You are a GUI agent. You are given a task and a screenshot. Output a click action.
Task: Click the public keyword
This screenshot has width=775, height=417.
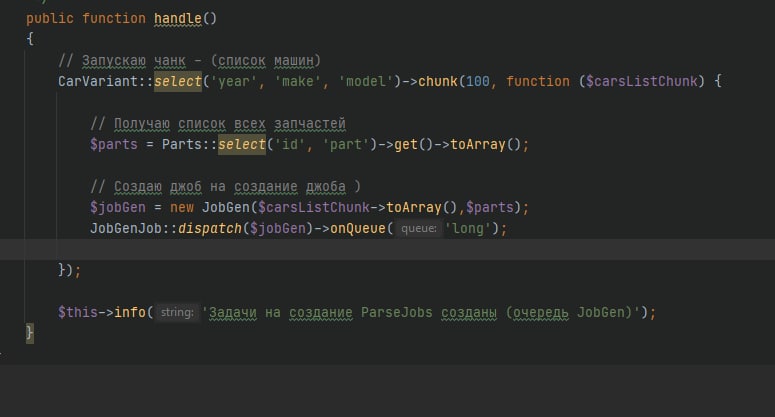(x=50, y=19)
